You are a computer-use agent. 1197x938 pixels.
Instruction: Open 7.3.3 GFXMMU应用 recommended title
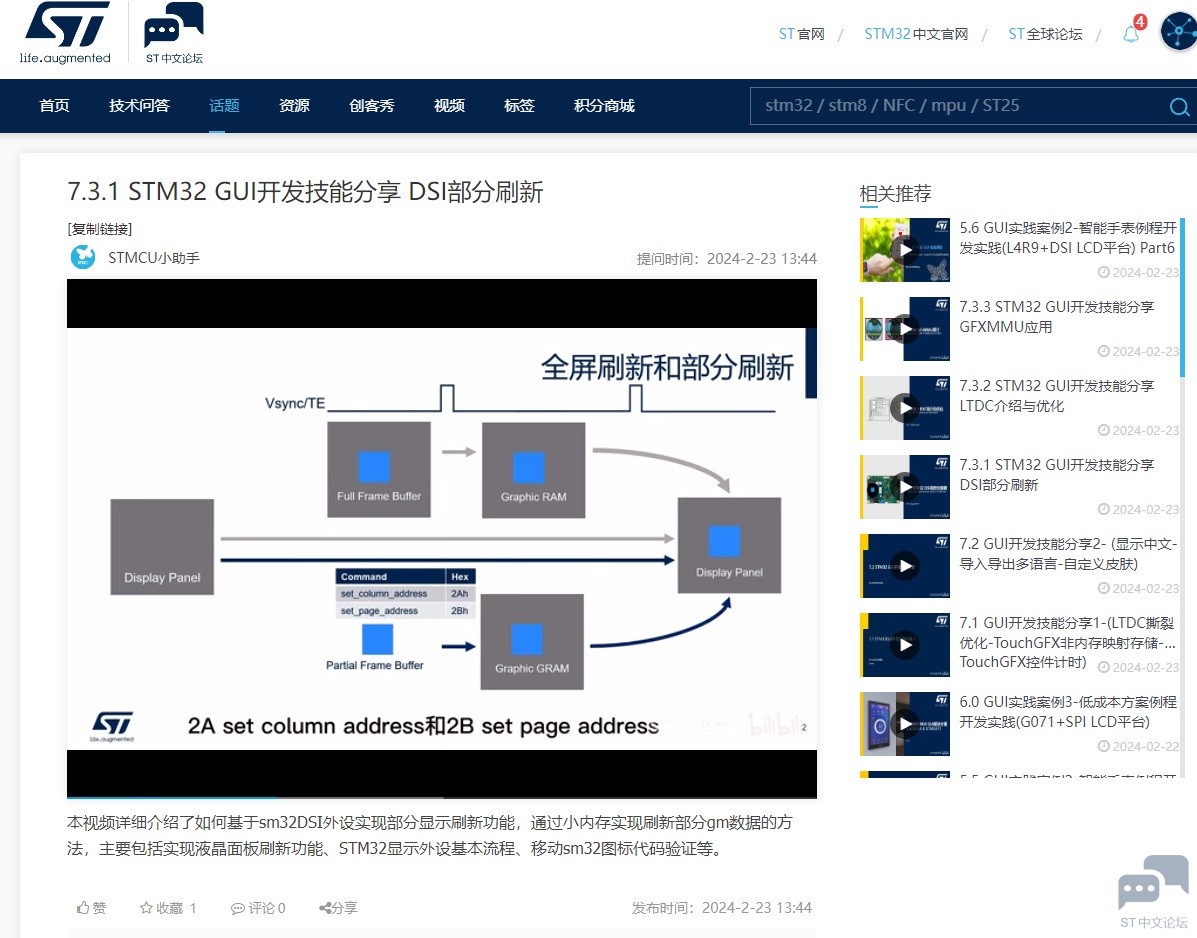(x=1057, y=317)
